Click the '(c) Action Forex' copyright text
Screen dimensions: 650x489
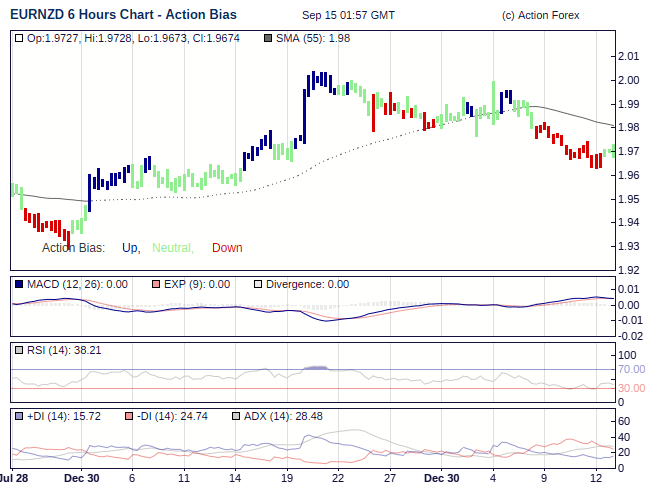[539, 16]
